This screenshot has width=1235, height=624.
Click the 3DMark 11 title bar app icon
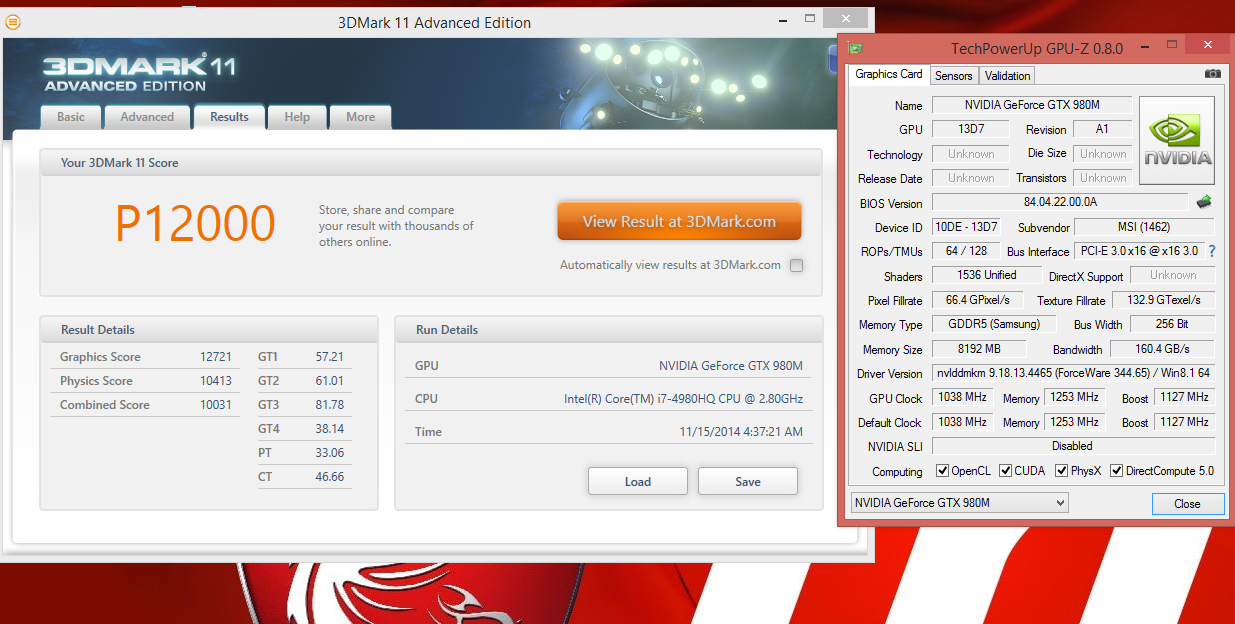pyautogui.click(x=12, y=22)
